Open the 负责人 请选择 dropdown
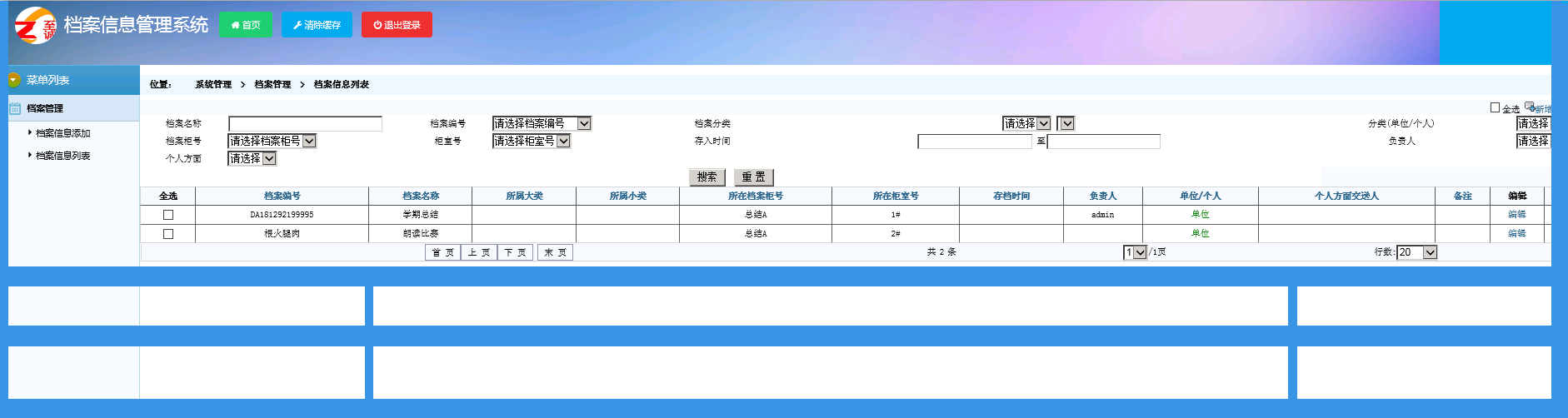The image size is (1568, 418). [x=1534, y=141]
